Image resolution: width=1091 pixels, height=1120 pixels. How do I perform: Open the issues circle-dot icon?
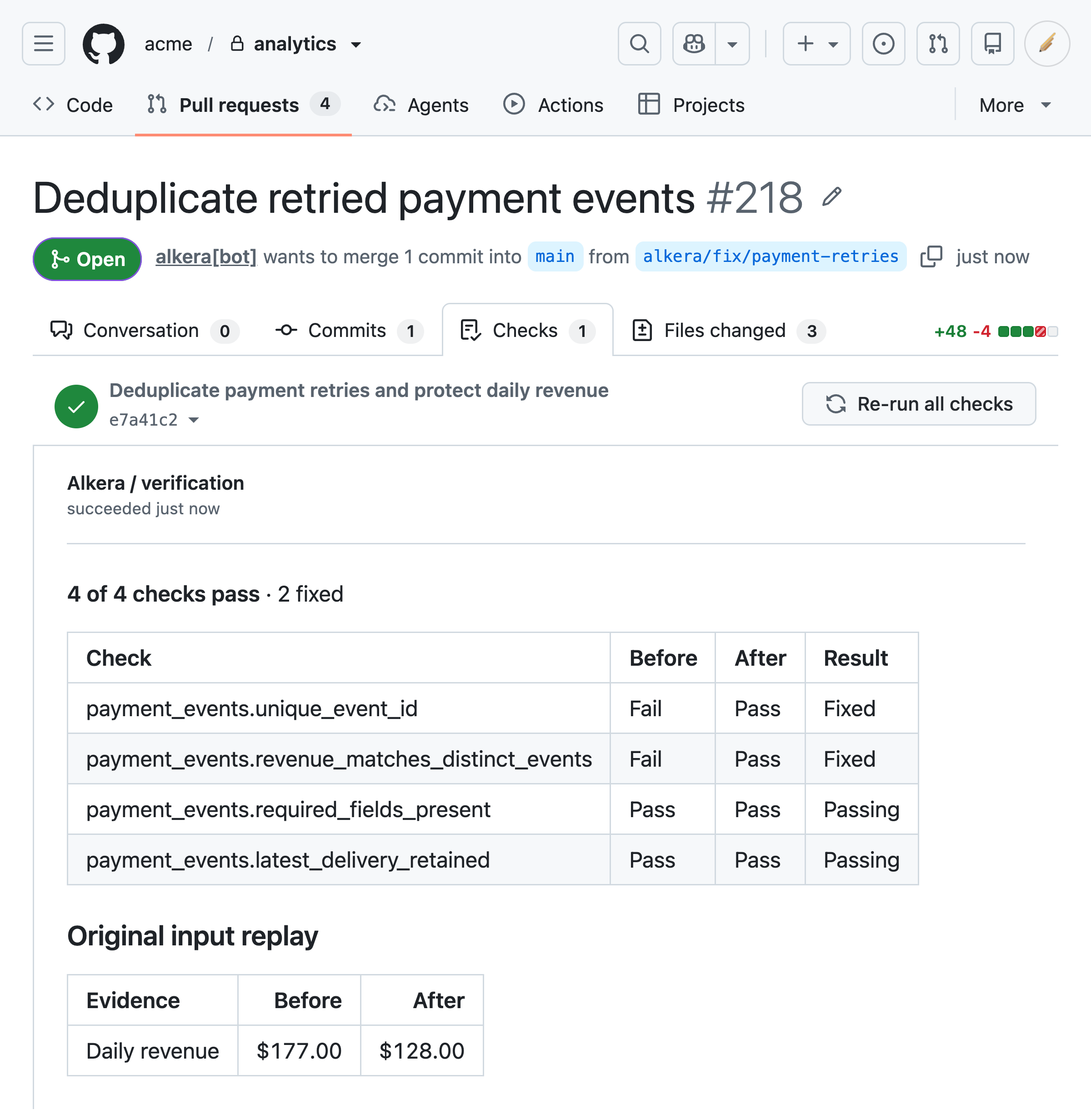884,44
